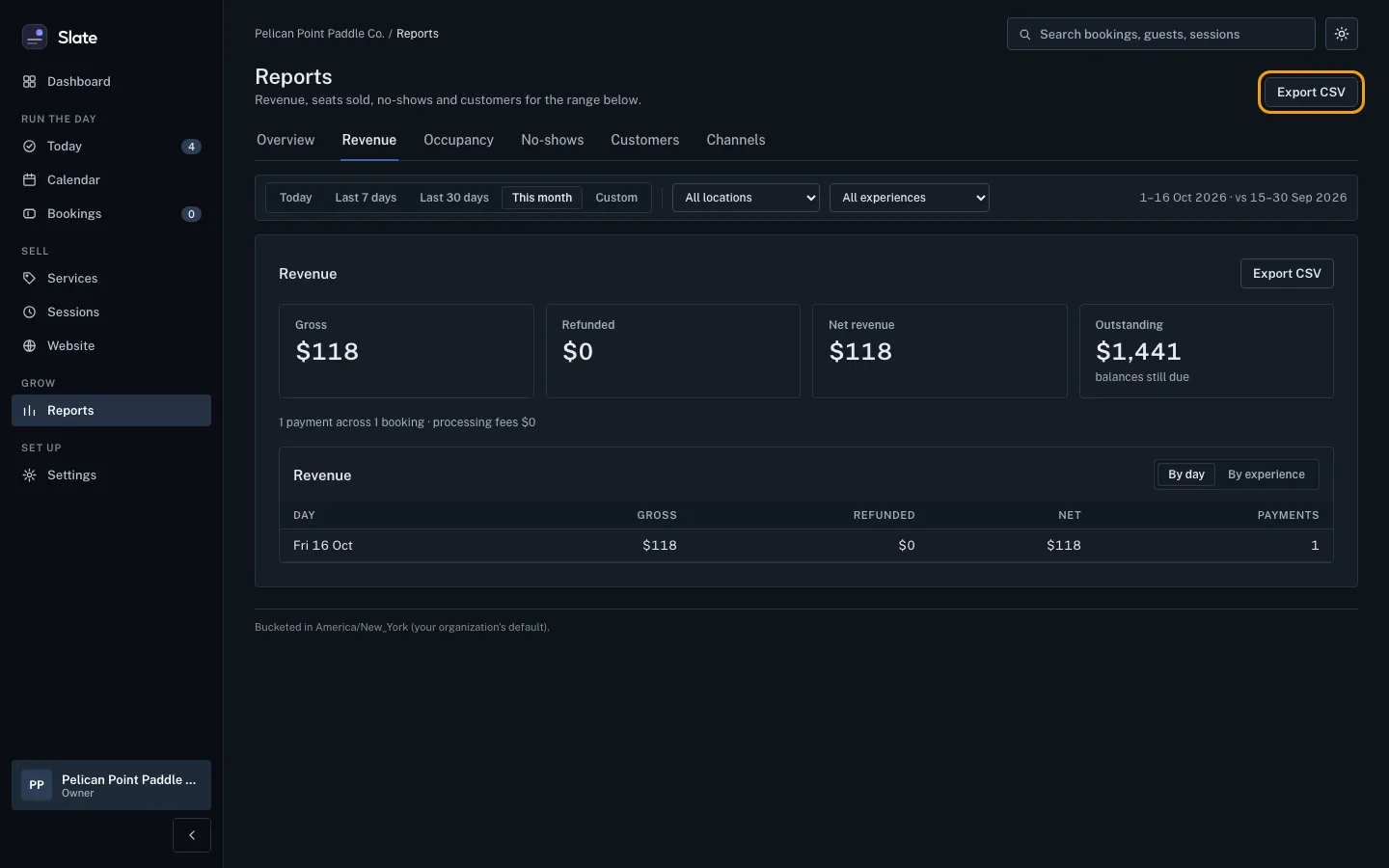
Task: Click the Fri 16 Oct table row
Action: 806,546
